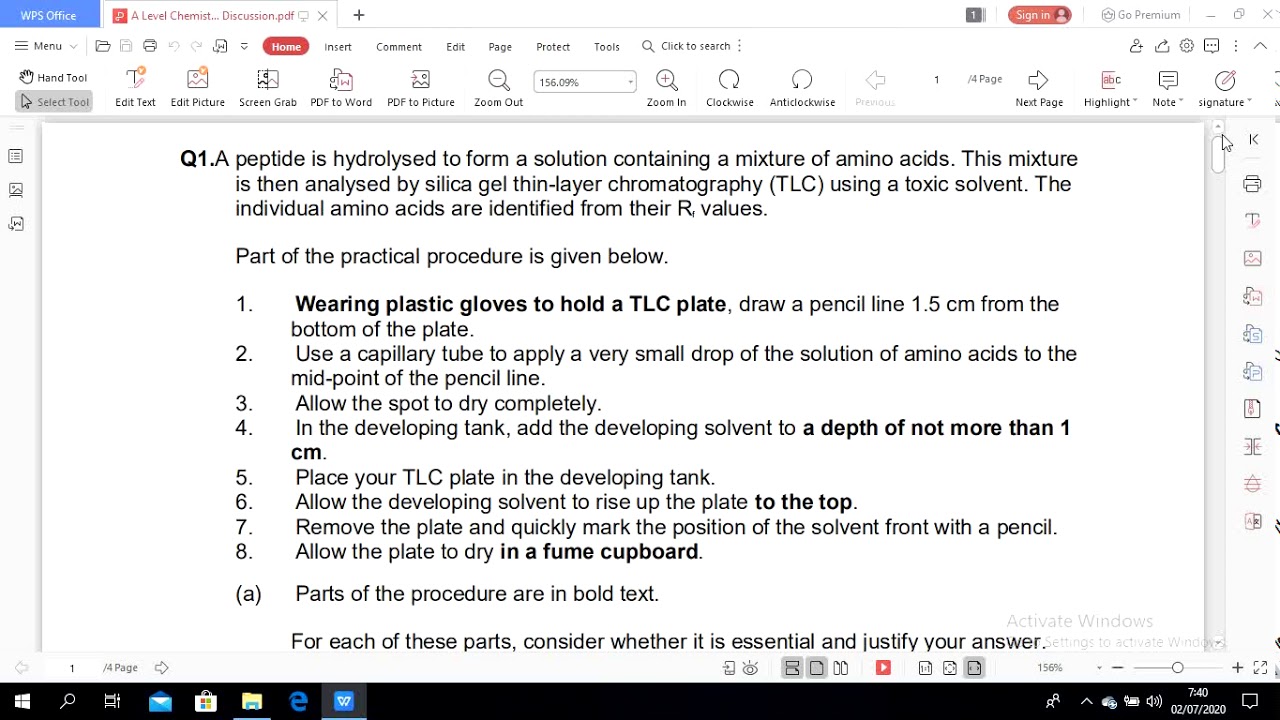Click the print icon in right sidebar
The width and height of the screenshot is (1280, 720).
[x=1253, y=184]
